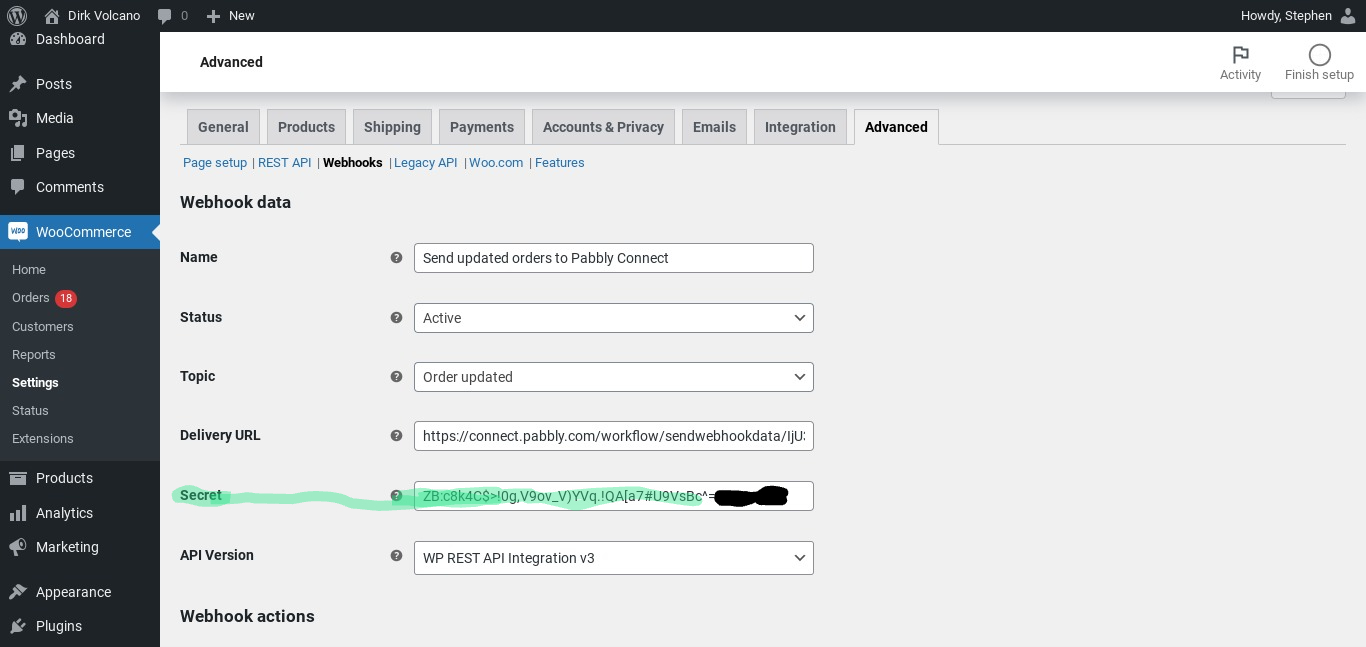Open the Marketing megaphone icon
Screen dimensions: 1366x647
point(18,547)
